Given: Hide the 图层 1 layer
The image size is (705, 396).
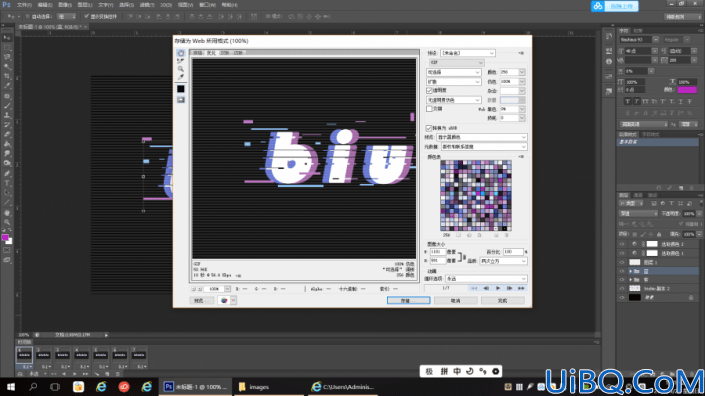Looking at the screenshot, I should (x=622, y=262).
